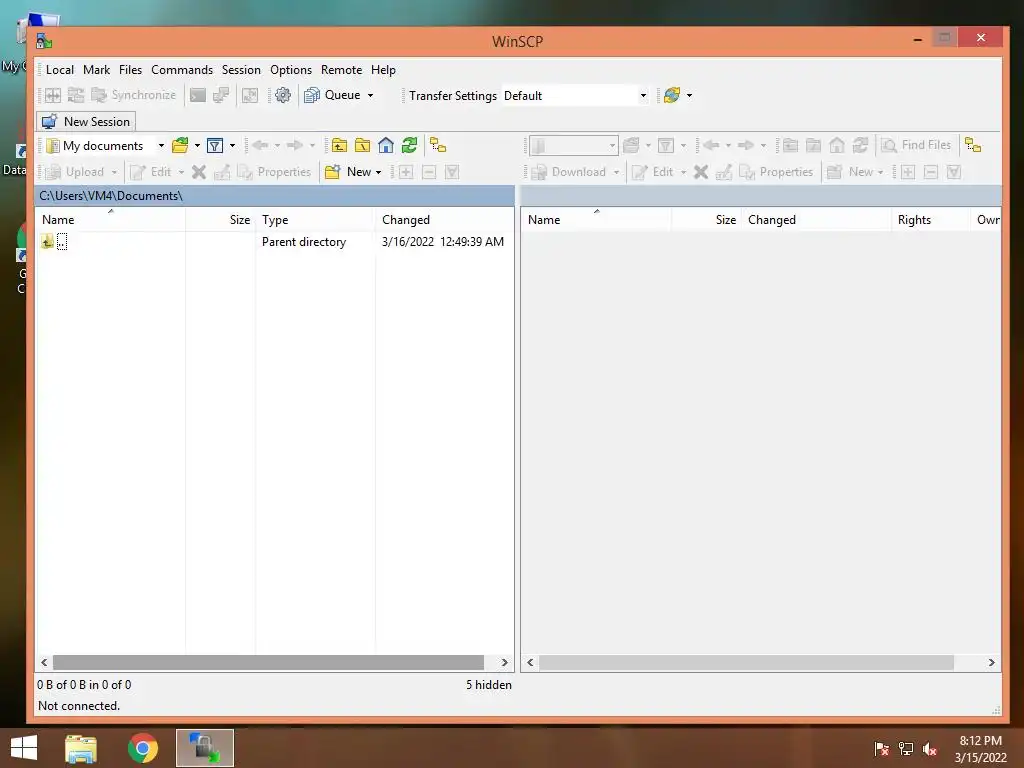Sort local files by Size column
This screenshot has width=1024, height=768.
[221, 220]
